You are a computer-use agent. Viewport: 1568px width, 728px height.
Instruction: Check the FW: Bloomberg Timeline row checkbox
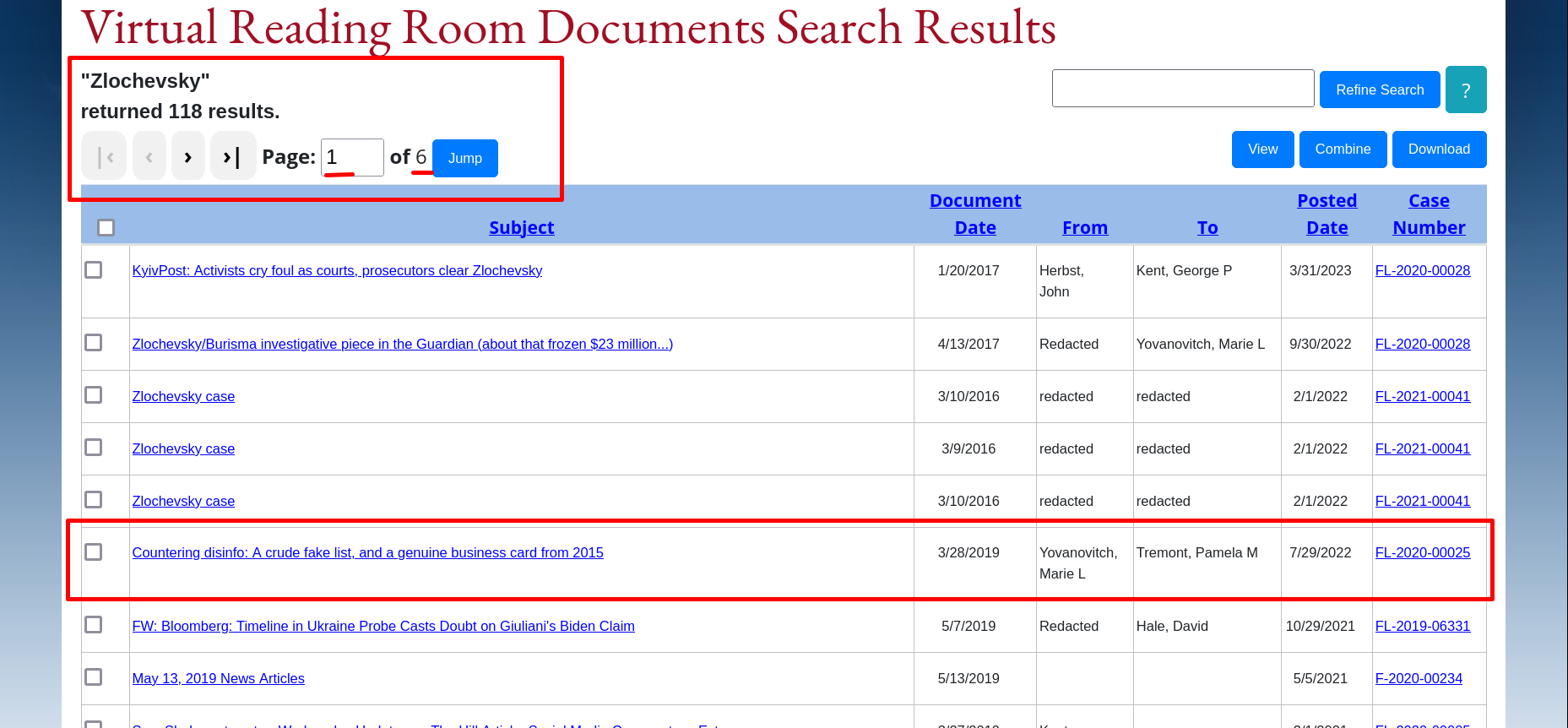pyautogui.click(x=94, y=624)
